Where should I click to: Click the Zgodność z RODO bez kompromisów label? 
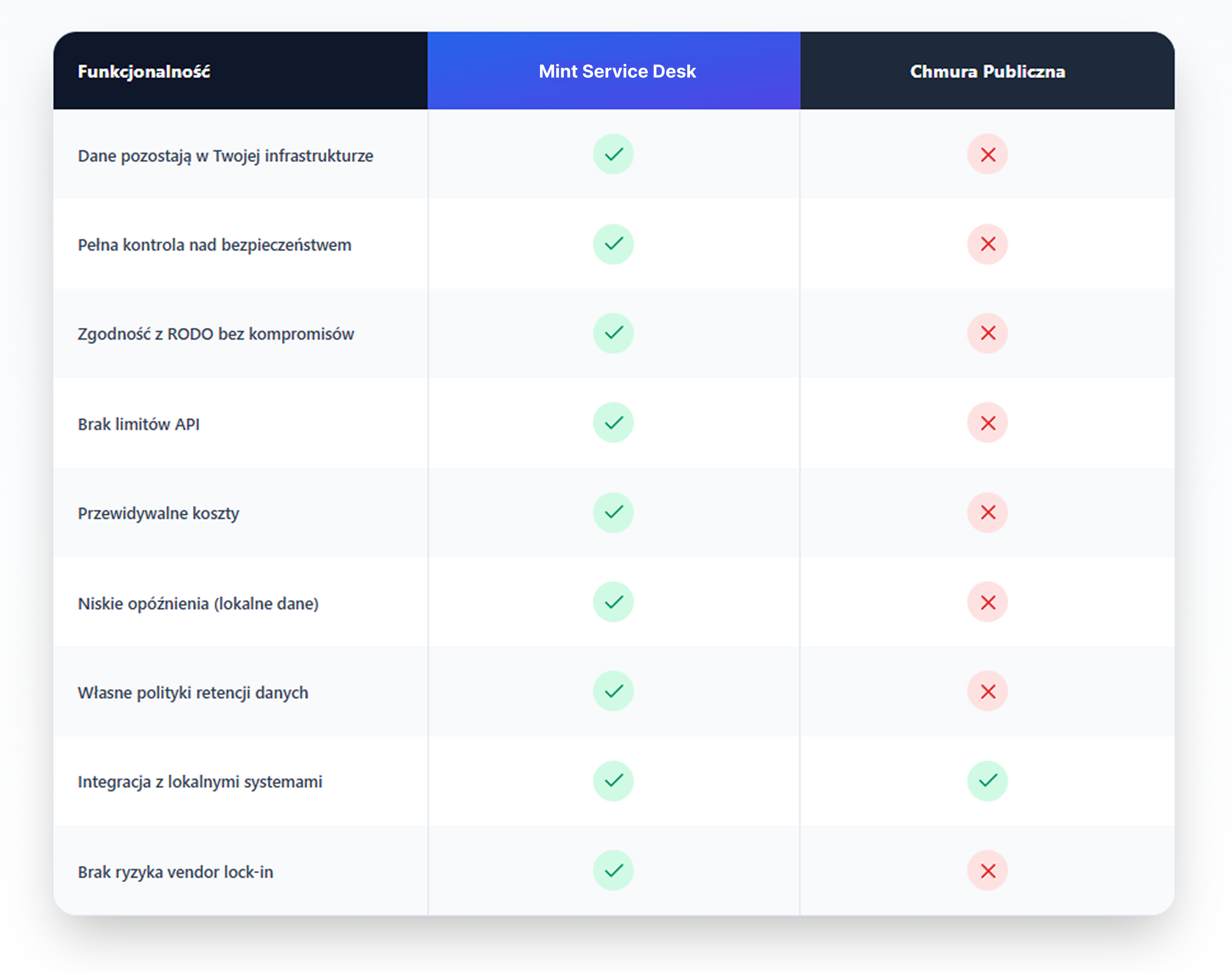pyautogui.click(x=216, y=334)
